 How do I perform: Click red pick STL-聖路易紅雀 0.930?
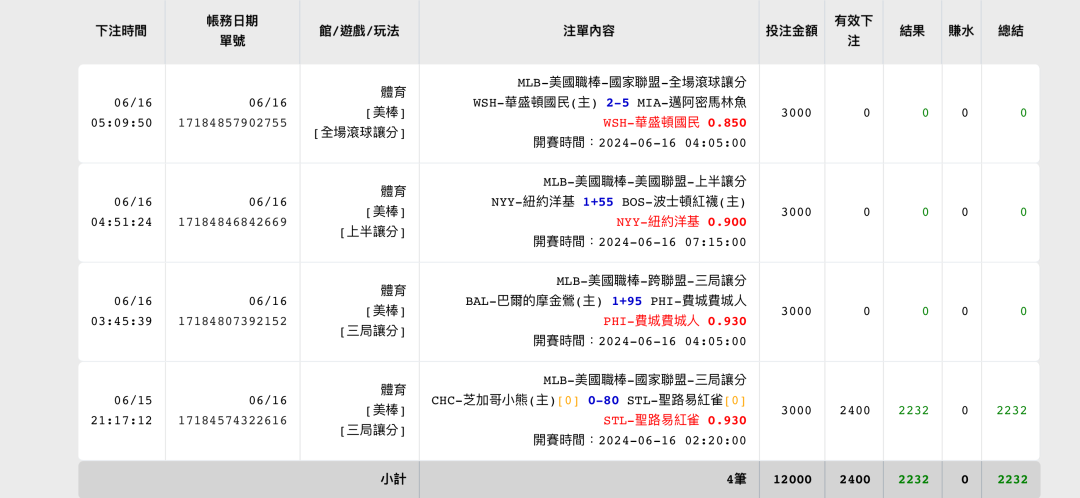[x=674, y=421]
